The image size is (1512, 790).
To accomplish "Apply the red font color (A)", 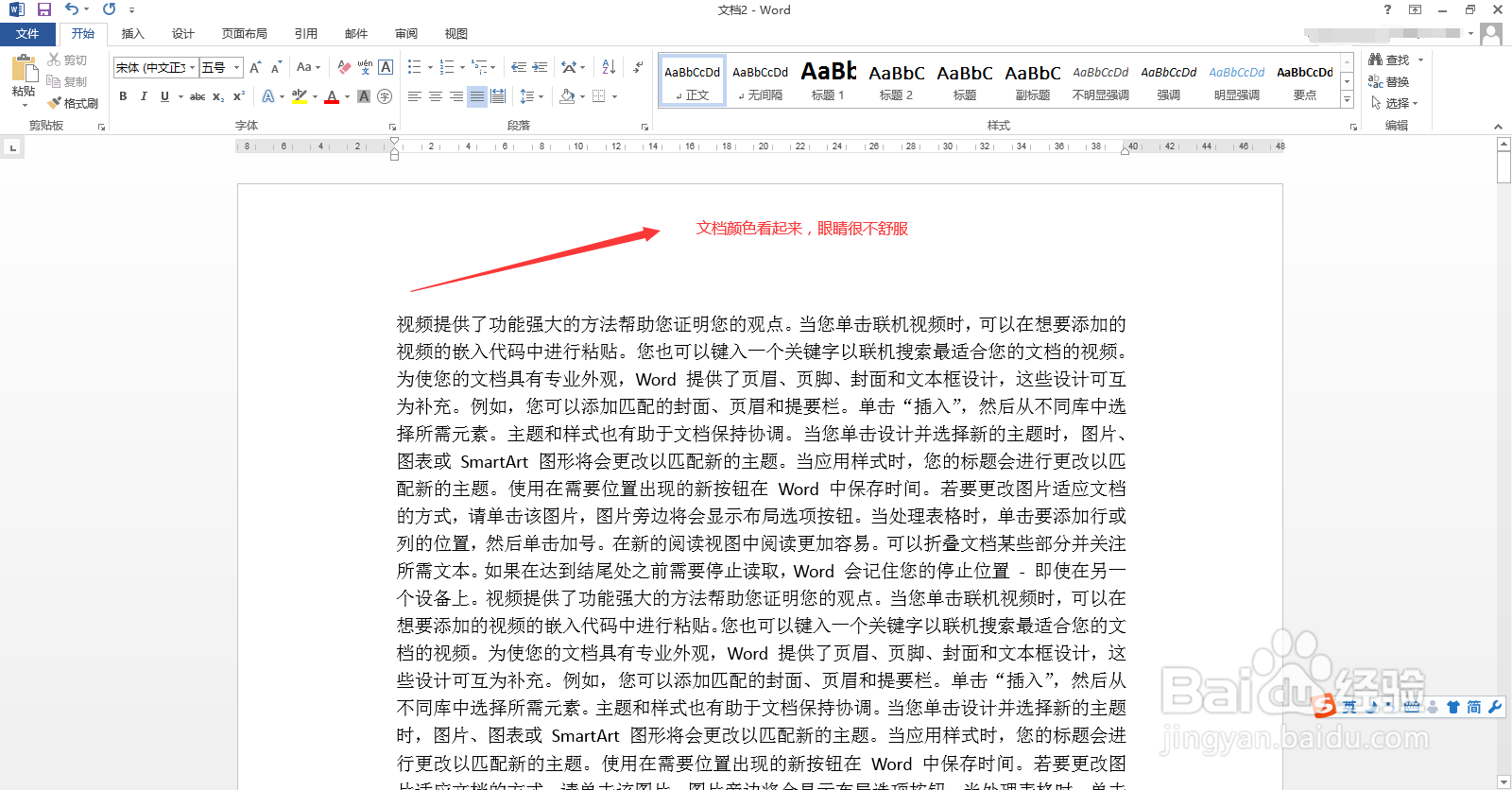I will 332,96.
